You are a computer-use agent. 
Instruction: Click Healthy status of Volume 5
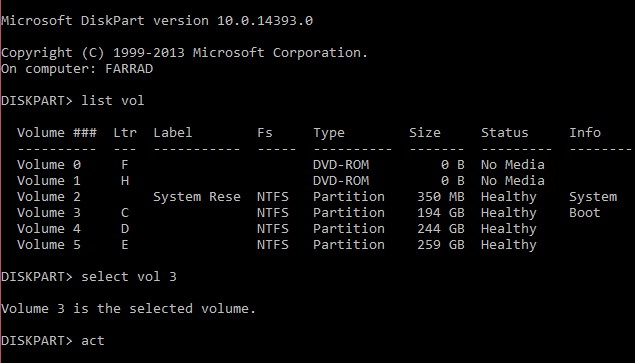[509, 245]
